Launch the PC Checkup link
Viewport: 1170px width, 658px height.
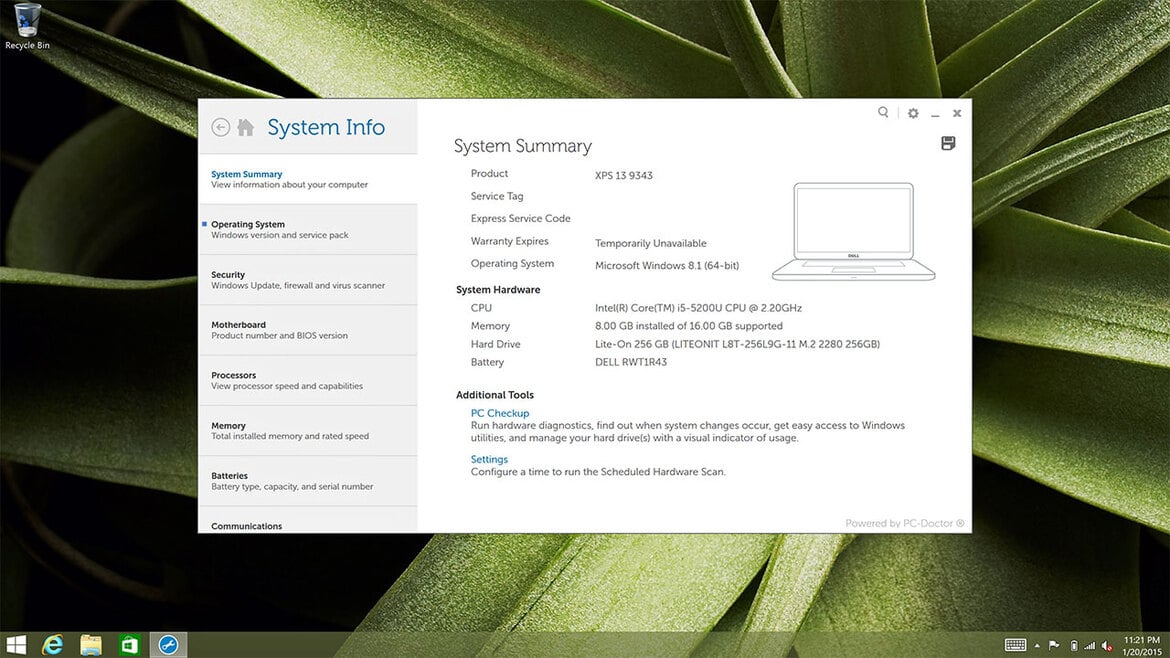pos(499,413)
